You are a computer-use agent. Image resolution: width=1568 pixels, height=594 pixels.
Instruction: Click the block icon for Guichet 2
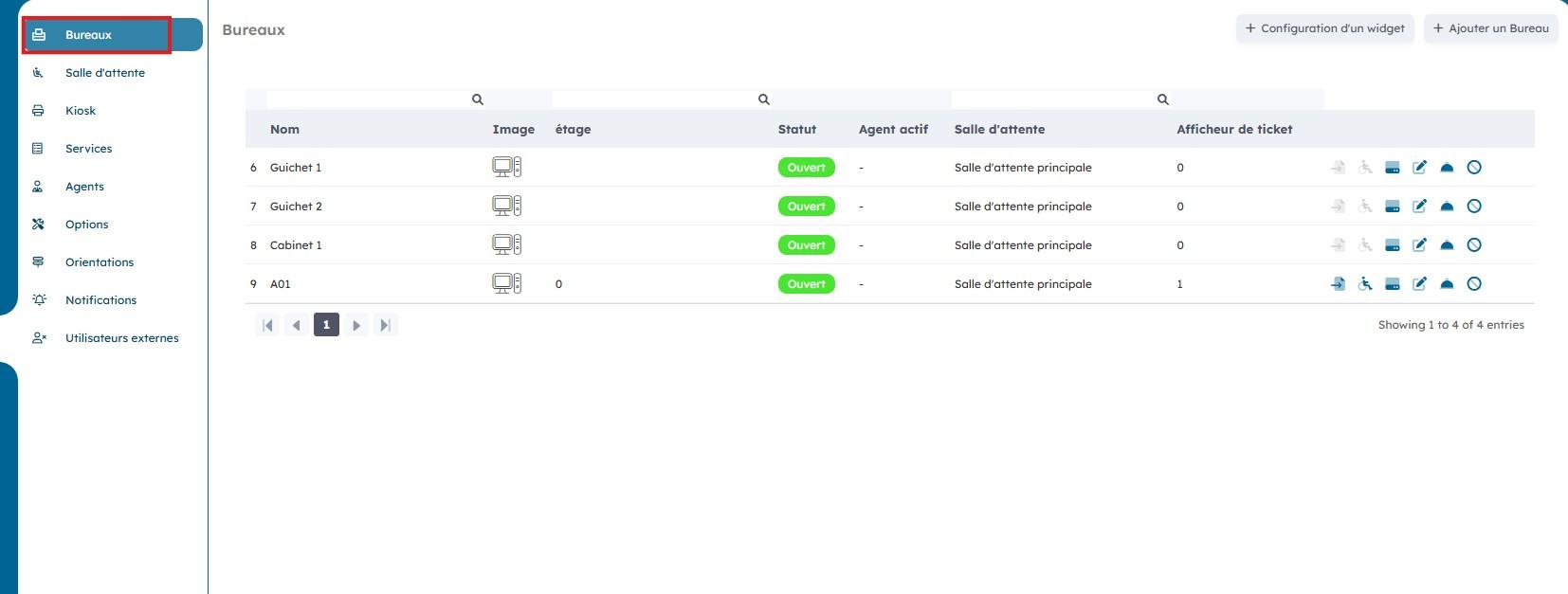coord(1474,207)
